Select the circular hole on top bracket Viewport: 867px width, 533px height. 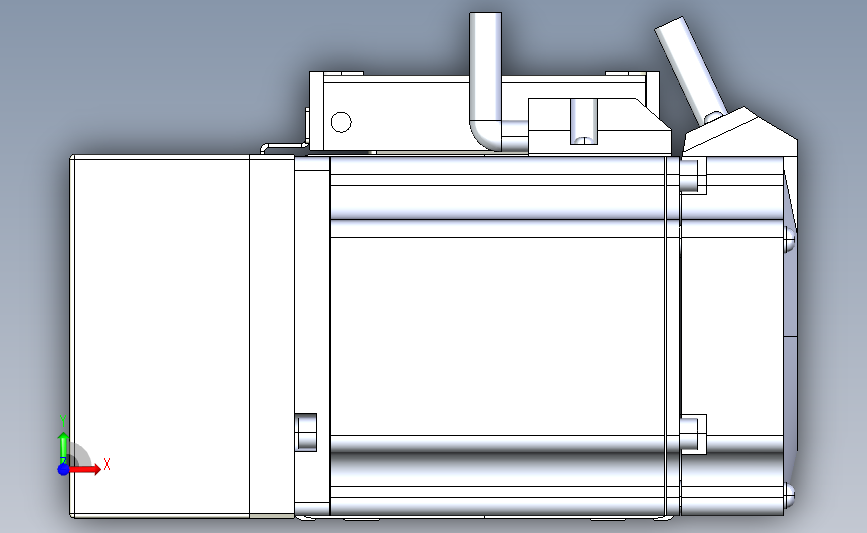pos(341,122)
